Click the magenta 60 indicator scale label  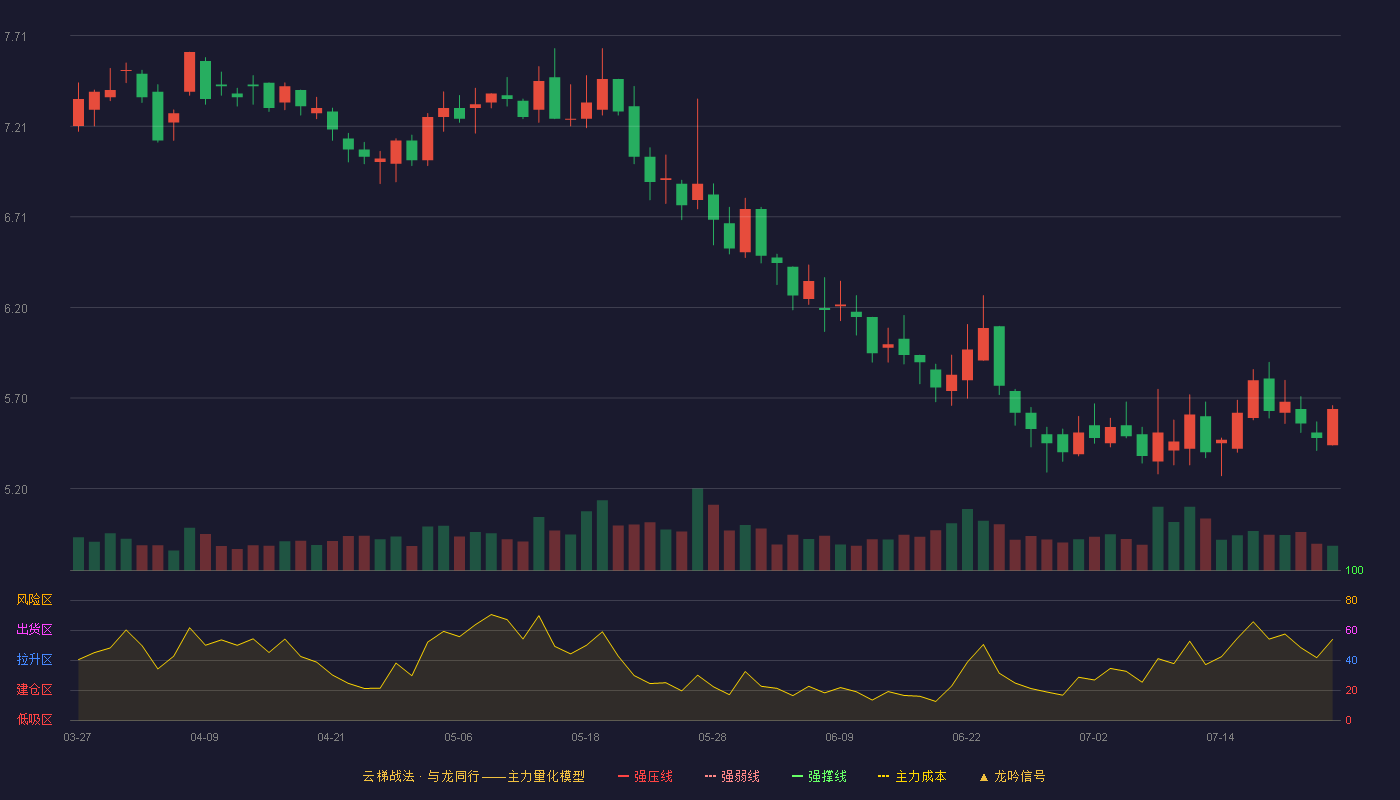pyautogui.click(x=1351, y=630)
